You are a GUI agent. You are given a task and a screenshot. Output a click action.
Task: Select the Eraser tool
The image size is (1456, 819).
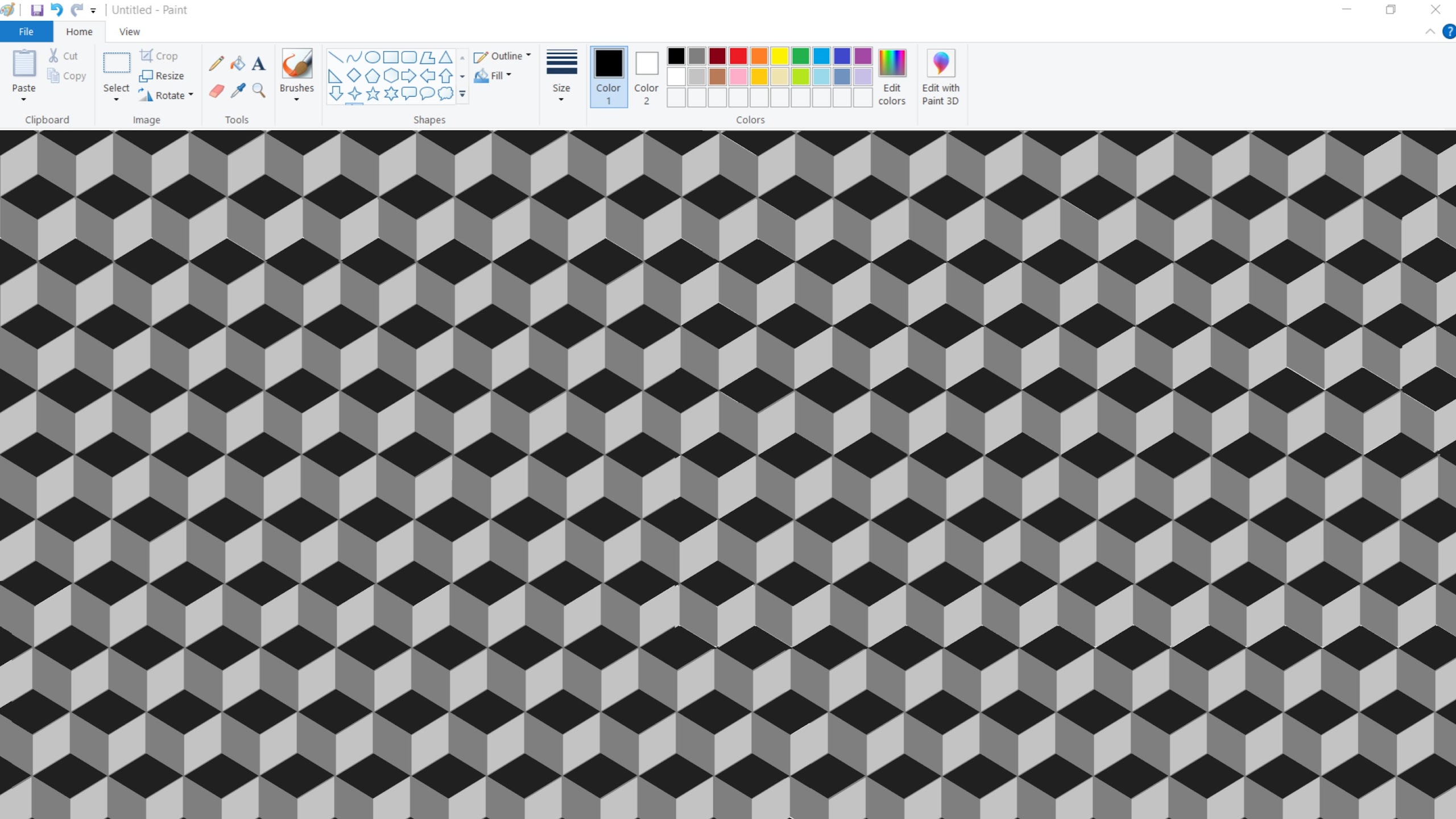tap(216, 91)
